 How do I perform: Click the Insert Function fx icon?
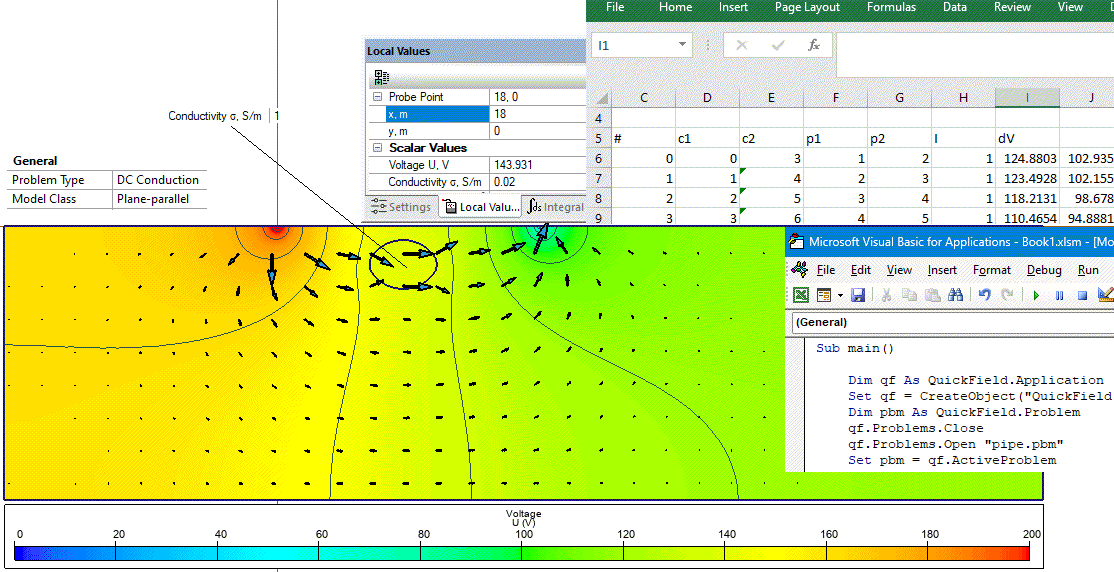click(x=814, y=45)
